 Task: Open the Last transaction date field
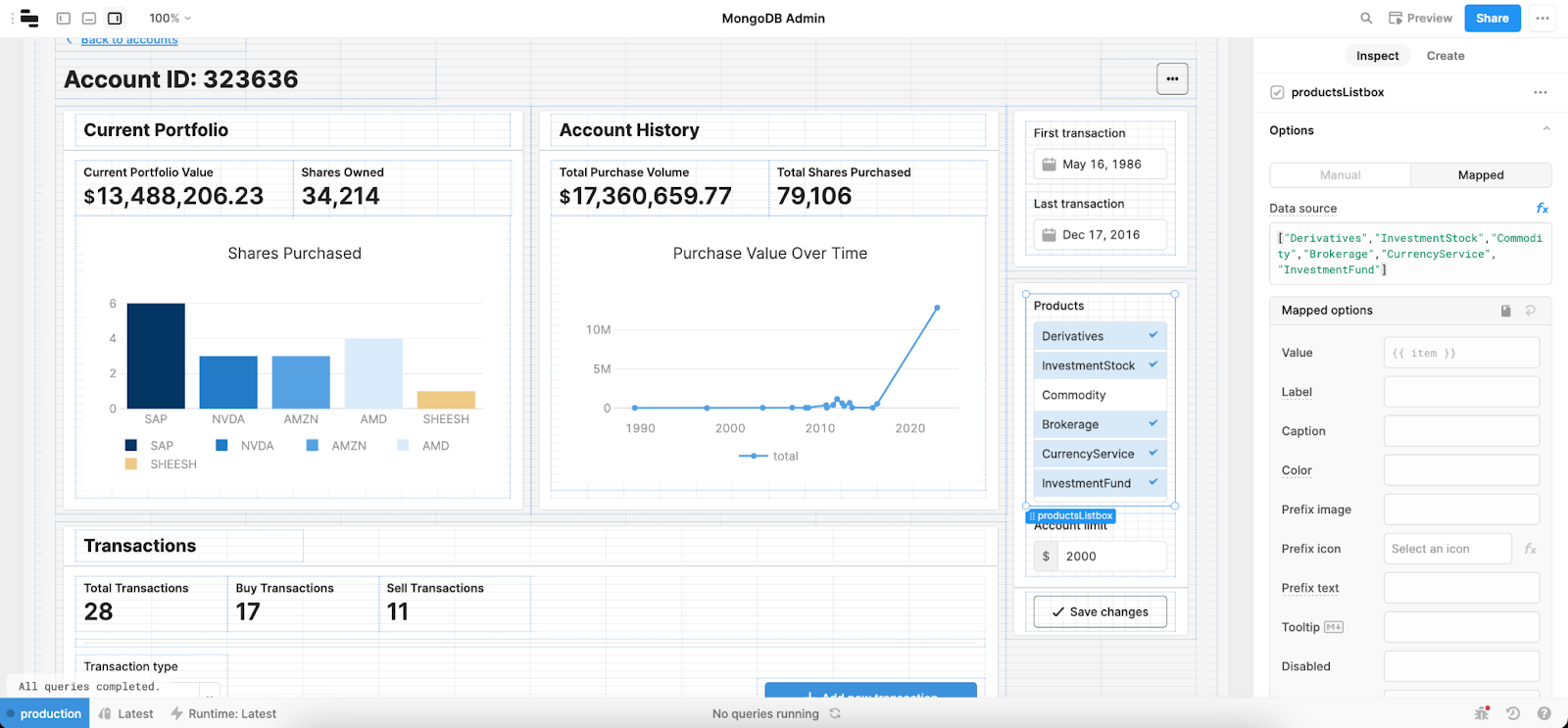pos(1101,235)
